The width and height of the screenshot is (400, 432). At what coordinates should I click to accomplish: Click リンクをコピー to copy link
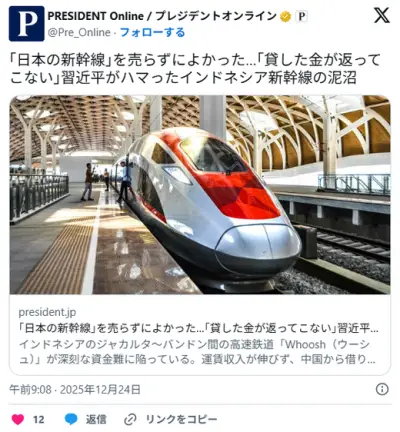coord(182,419)
